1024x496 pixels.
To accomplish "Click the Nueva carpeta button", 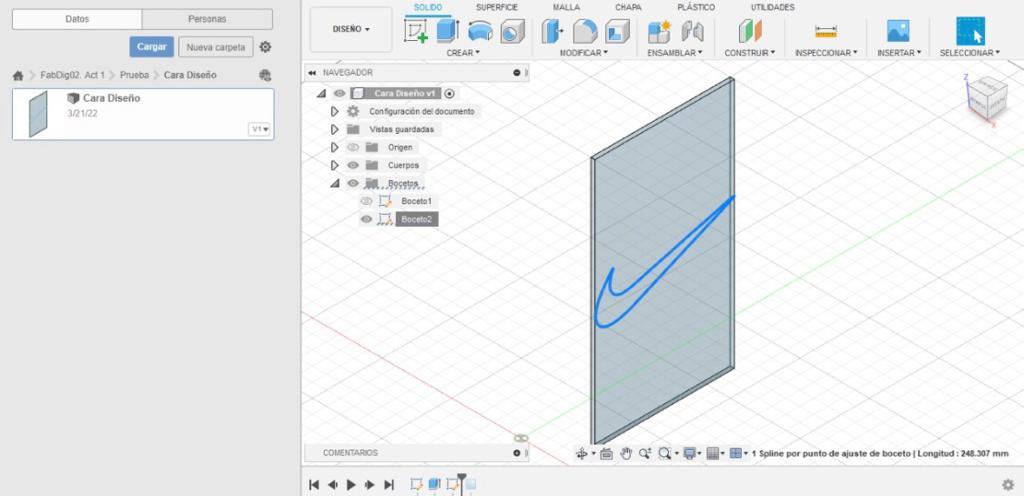I will pyautogui.click(x=216, y=47).
